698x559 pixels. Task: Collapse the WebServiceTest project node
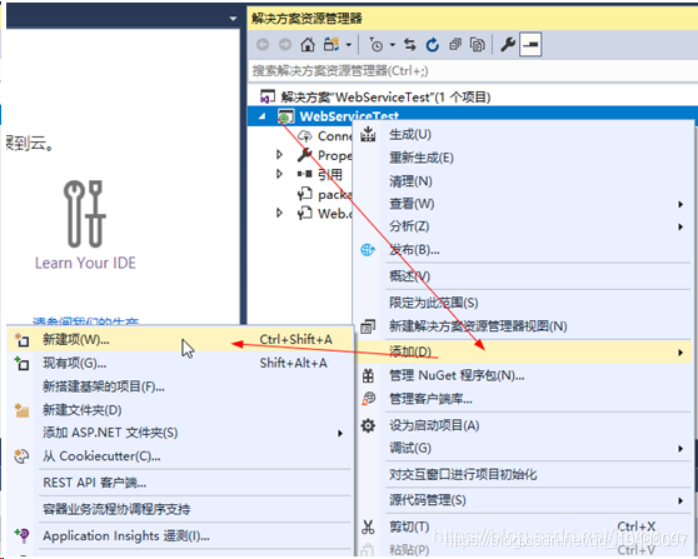click(263, 116)
